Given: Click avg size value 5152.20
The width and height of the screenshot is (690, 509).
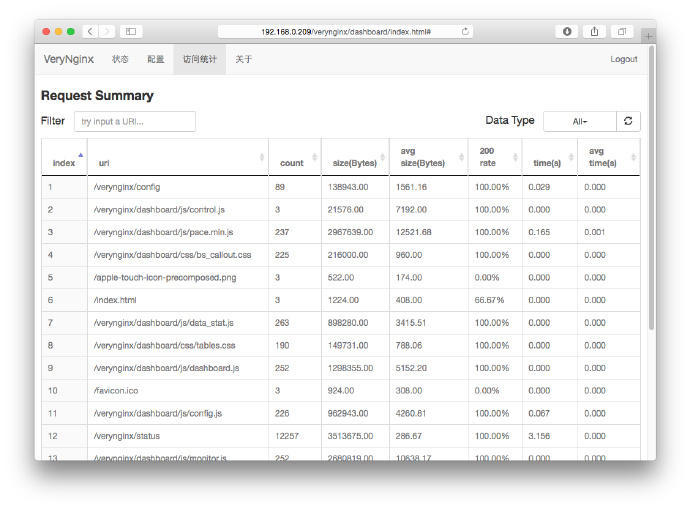Looking at the screenshot, I should [x=411, y=368].
